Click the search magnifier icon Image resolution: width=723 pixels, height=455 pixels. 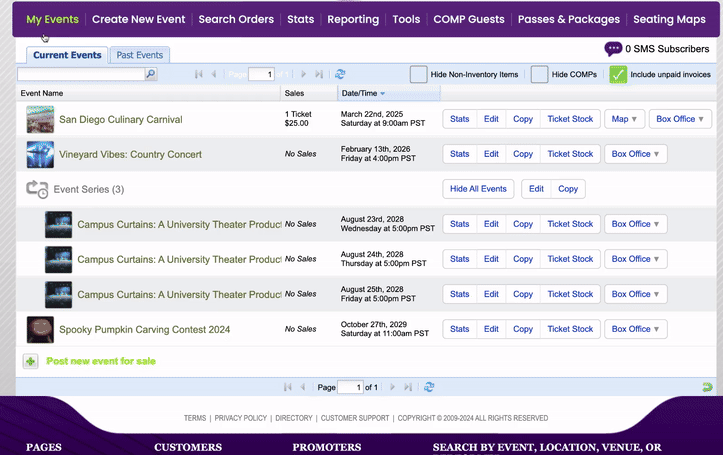point(151,74)
